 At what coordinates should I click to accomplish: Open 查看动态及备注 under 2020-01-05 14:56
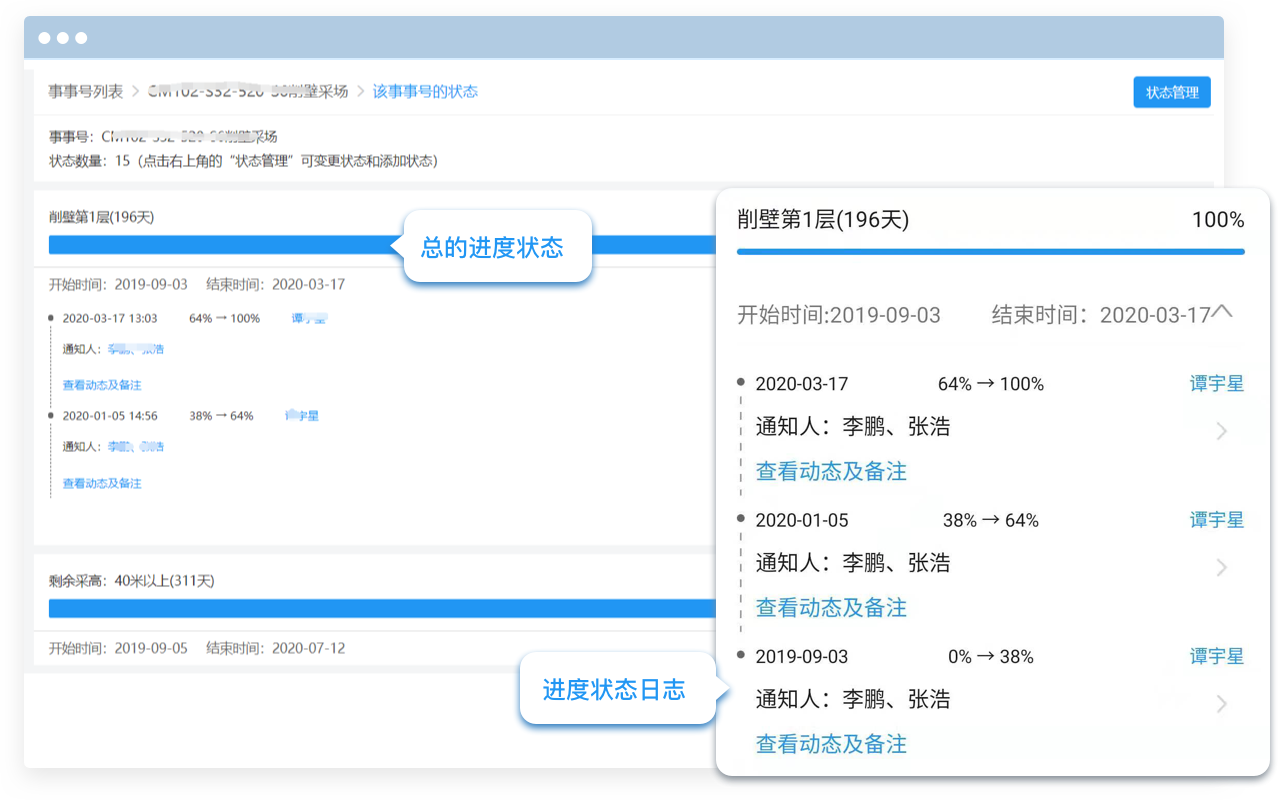pyautogui.click(x=102, y=483)
